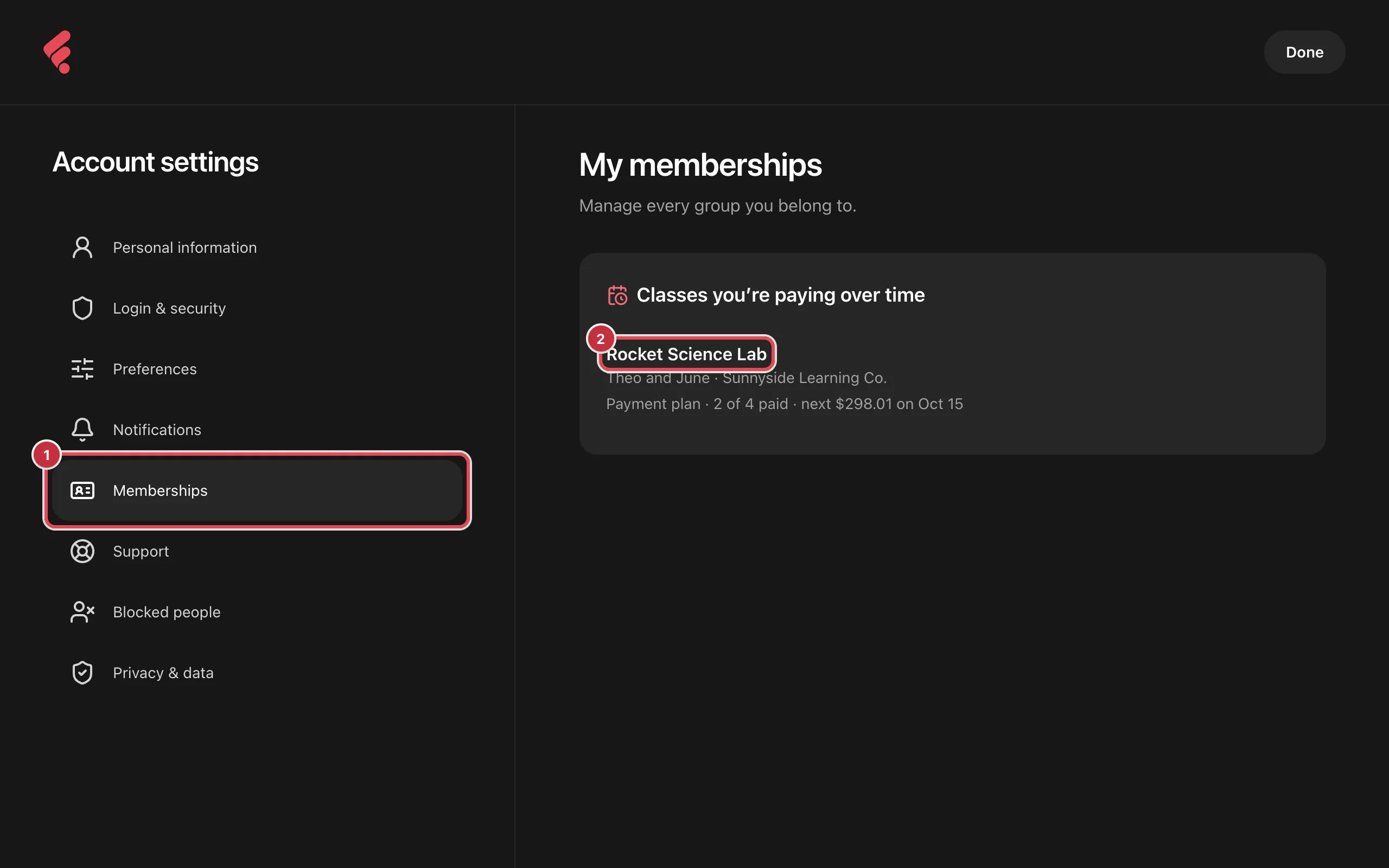This screenshot has height=868, width=1389.
Task: Open Personal information settings
Action: point(257,247)
